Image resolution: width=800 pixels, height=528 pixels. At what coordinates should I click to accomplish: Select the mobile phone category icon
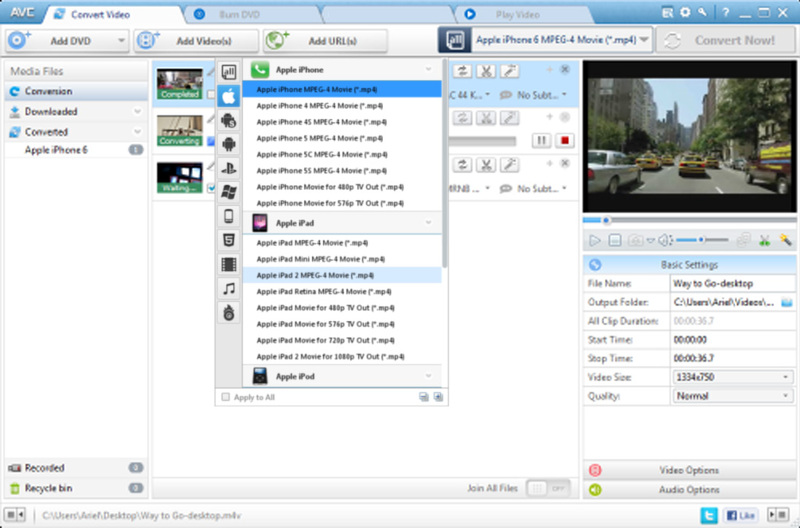coord(229,216)
